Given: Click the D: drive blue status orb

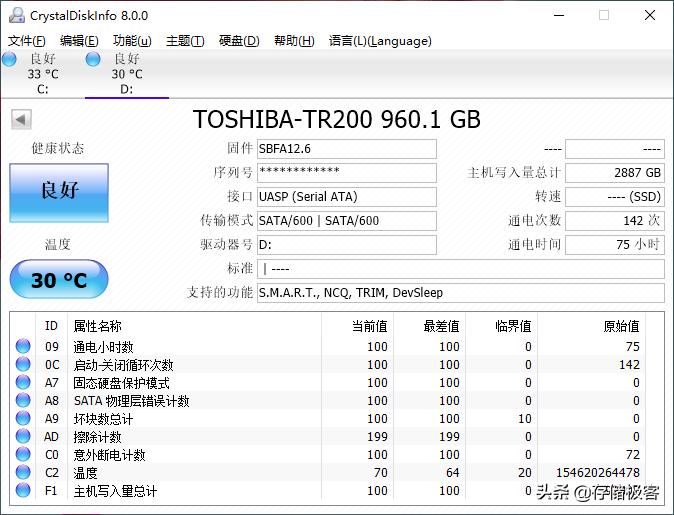Looking at the screenshot, I should [93, 59].
